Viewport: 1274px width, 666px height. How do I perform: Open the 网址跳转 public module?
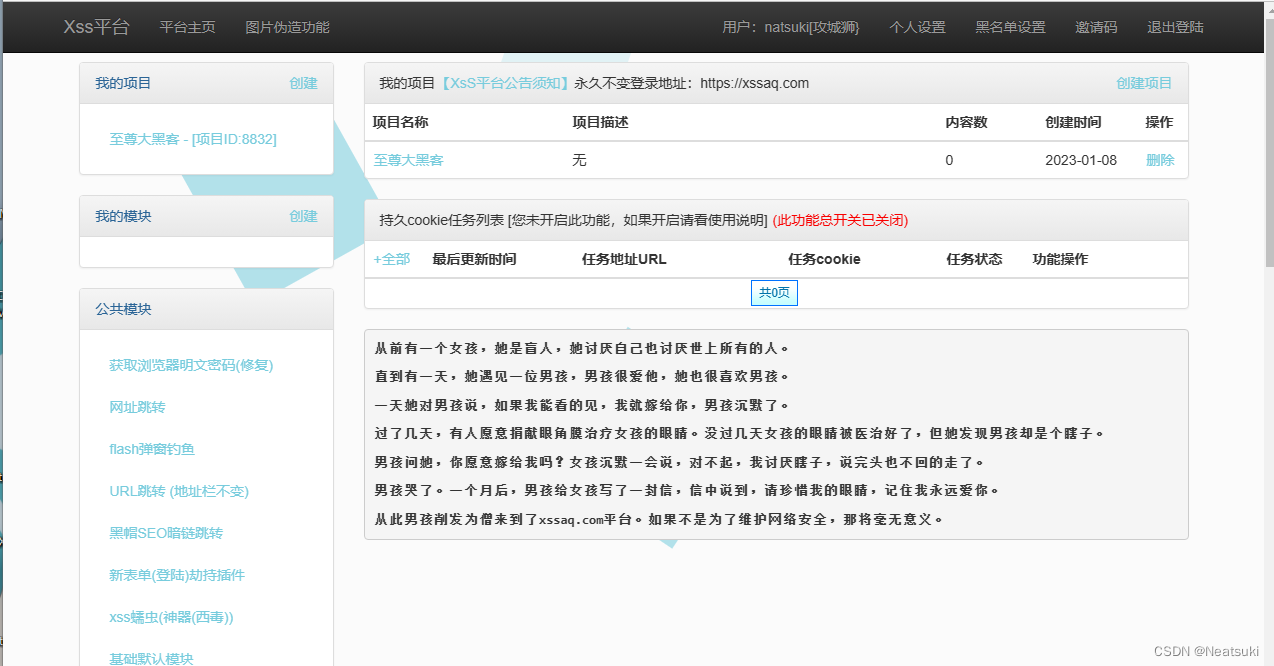(137, 407)
